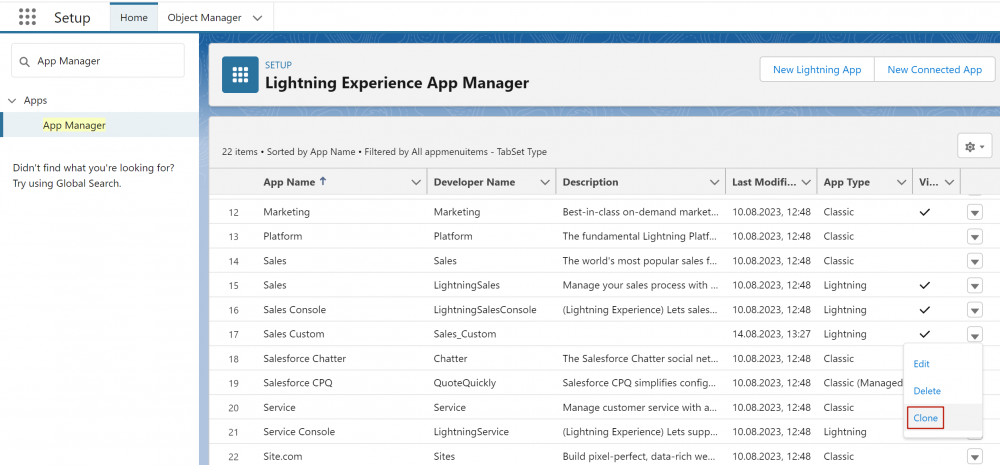Click the QuoteQuickly developer name cell

(x=464, y=383)
